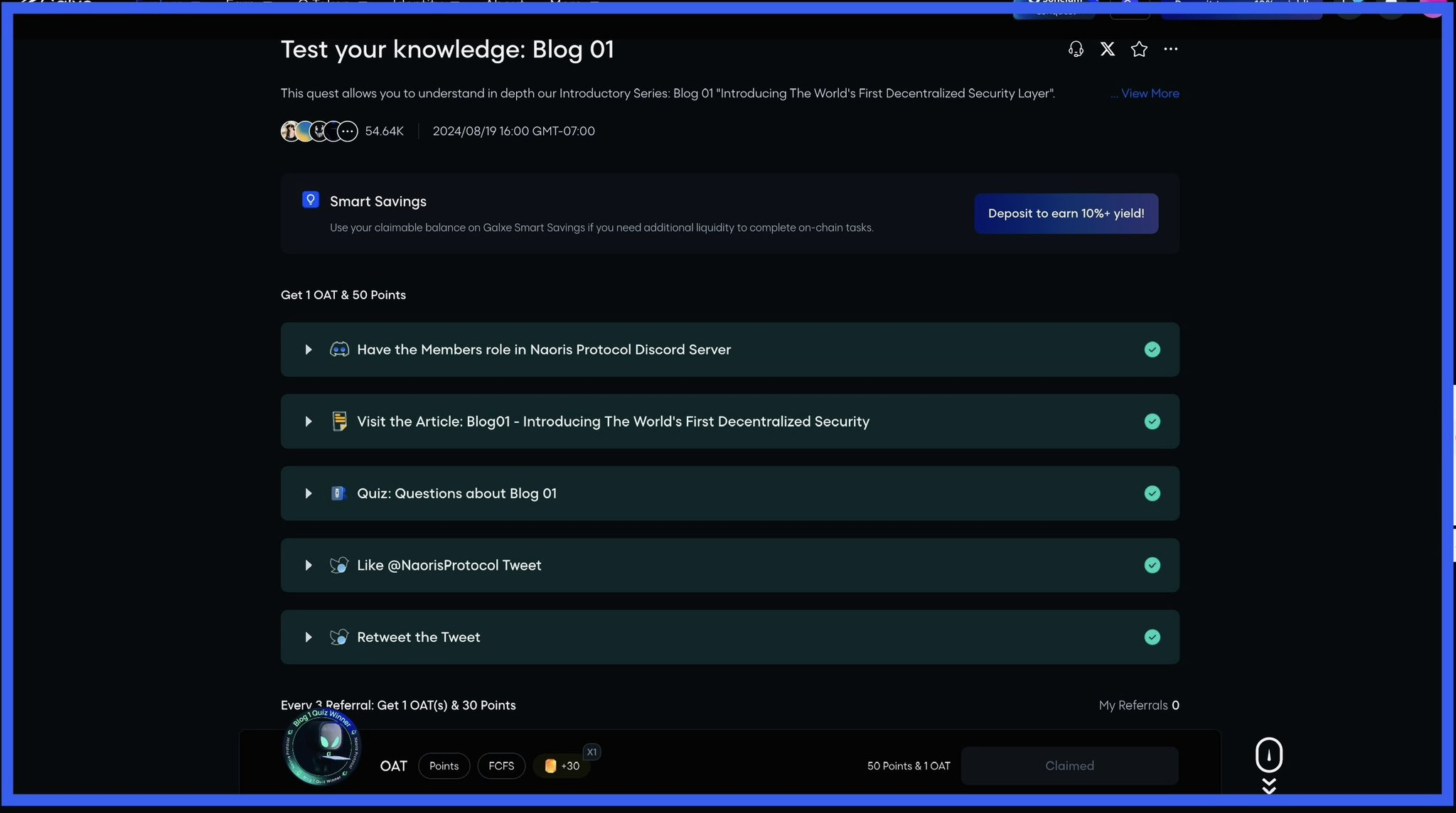
Task: Click completed checkmark on Retweet the Tweet task
Action: click(1152, 637)
